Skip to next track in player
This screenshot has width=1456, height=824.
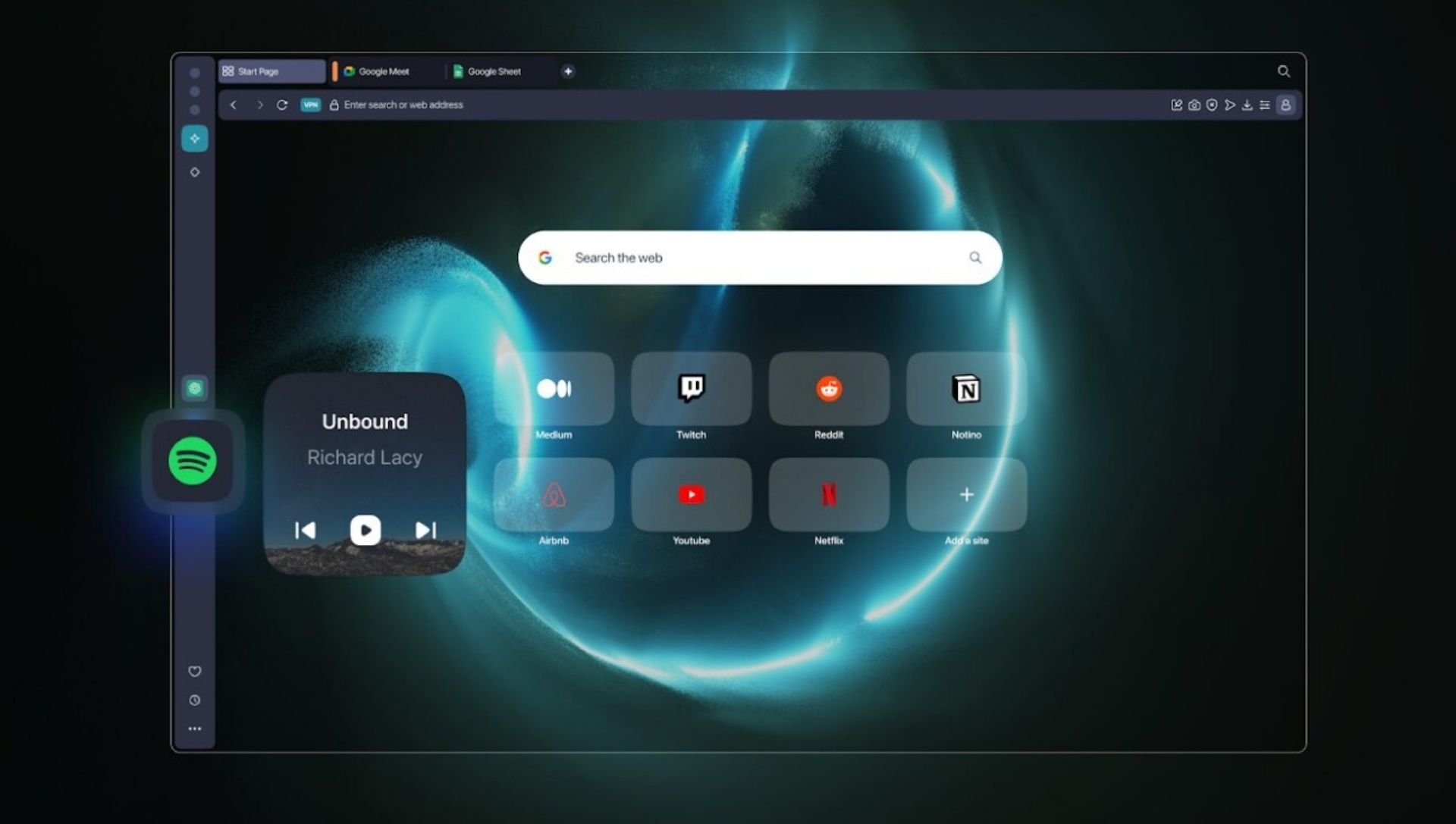pos(425,530)
